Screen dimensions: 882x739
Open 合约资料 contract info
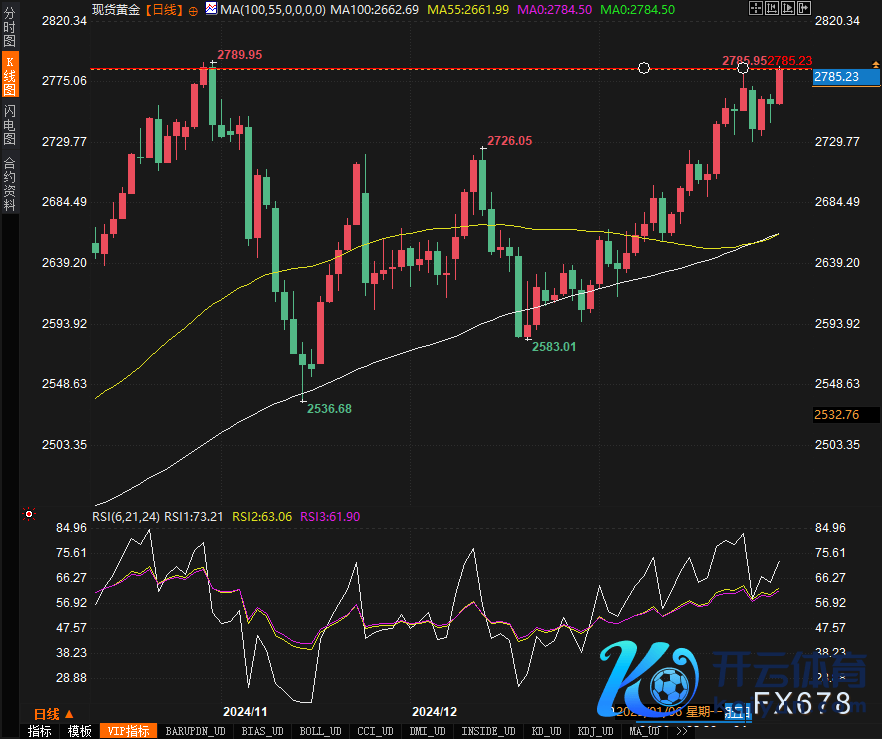[9, 184]
